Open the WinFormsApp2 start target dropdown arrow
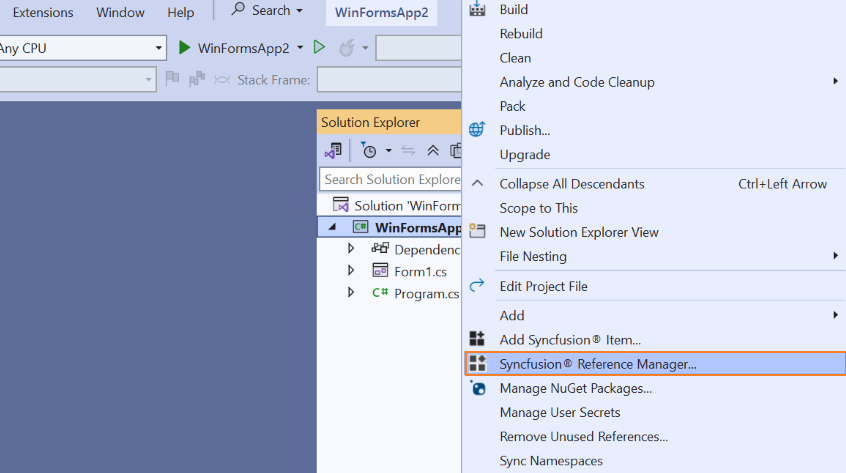846x473 pixels. (300, 48)
